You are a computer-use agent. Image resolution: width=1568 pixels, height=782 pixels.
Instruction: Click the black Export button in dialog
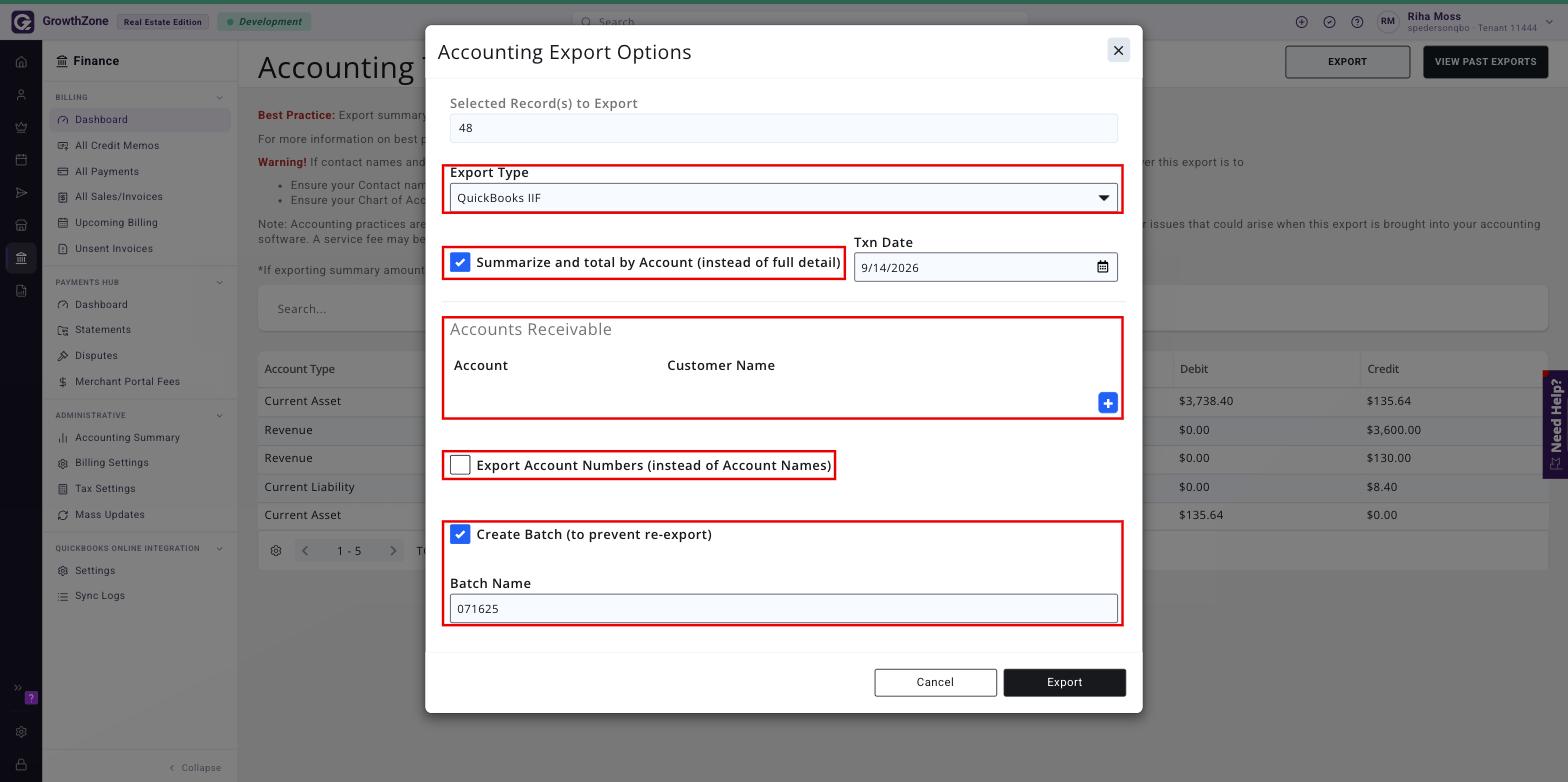coord(1064,683)
